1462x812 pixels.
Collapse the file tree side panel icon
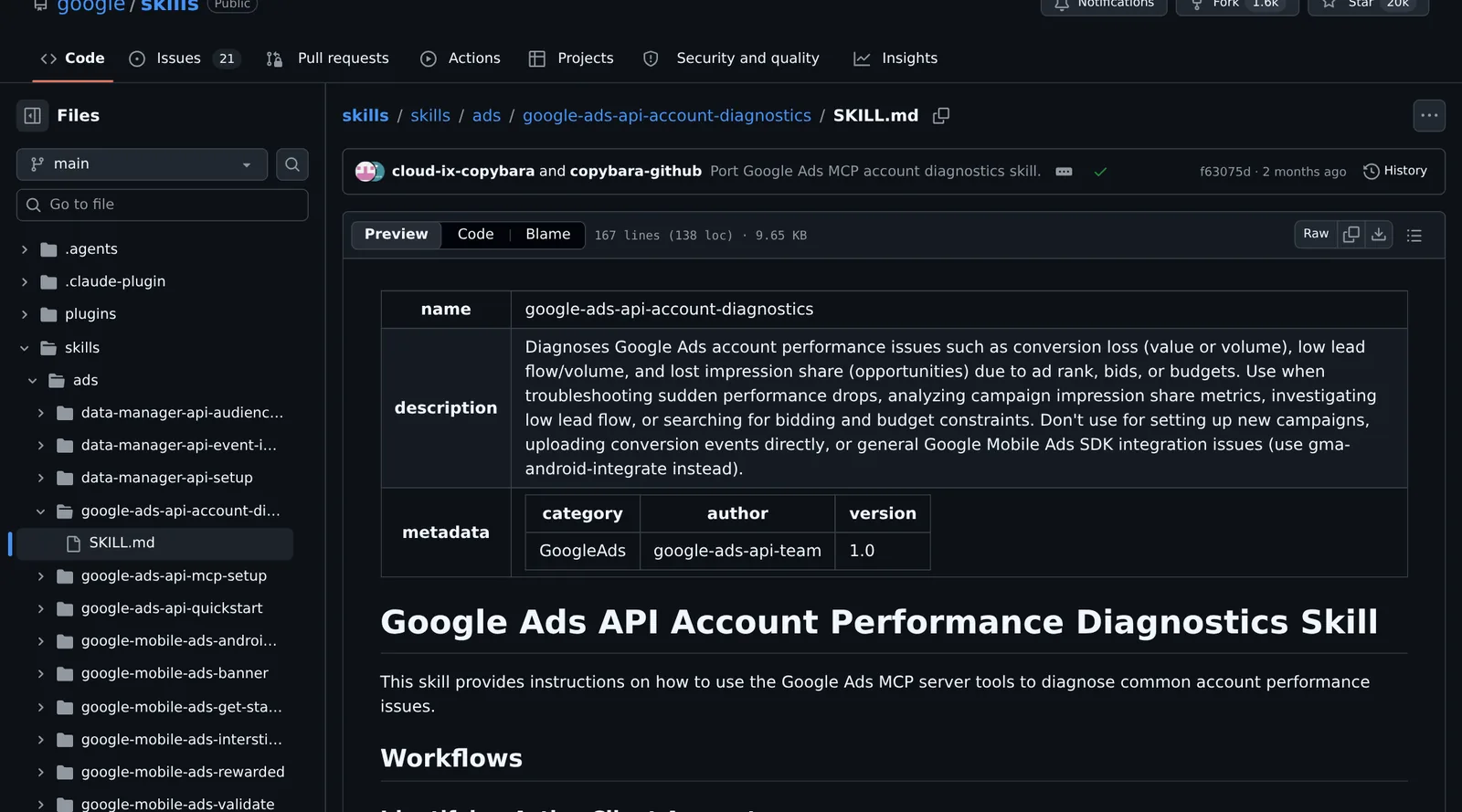click(32, 116)
